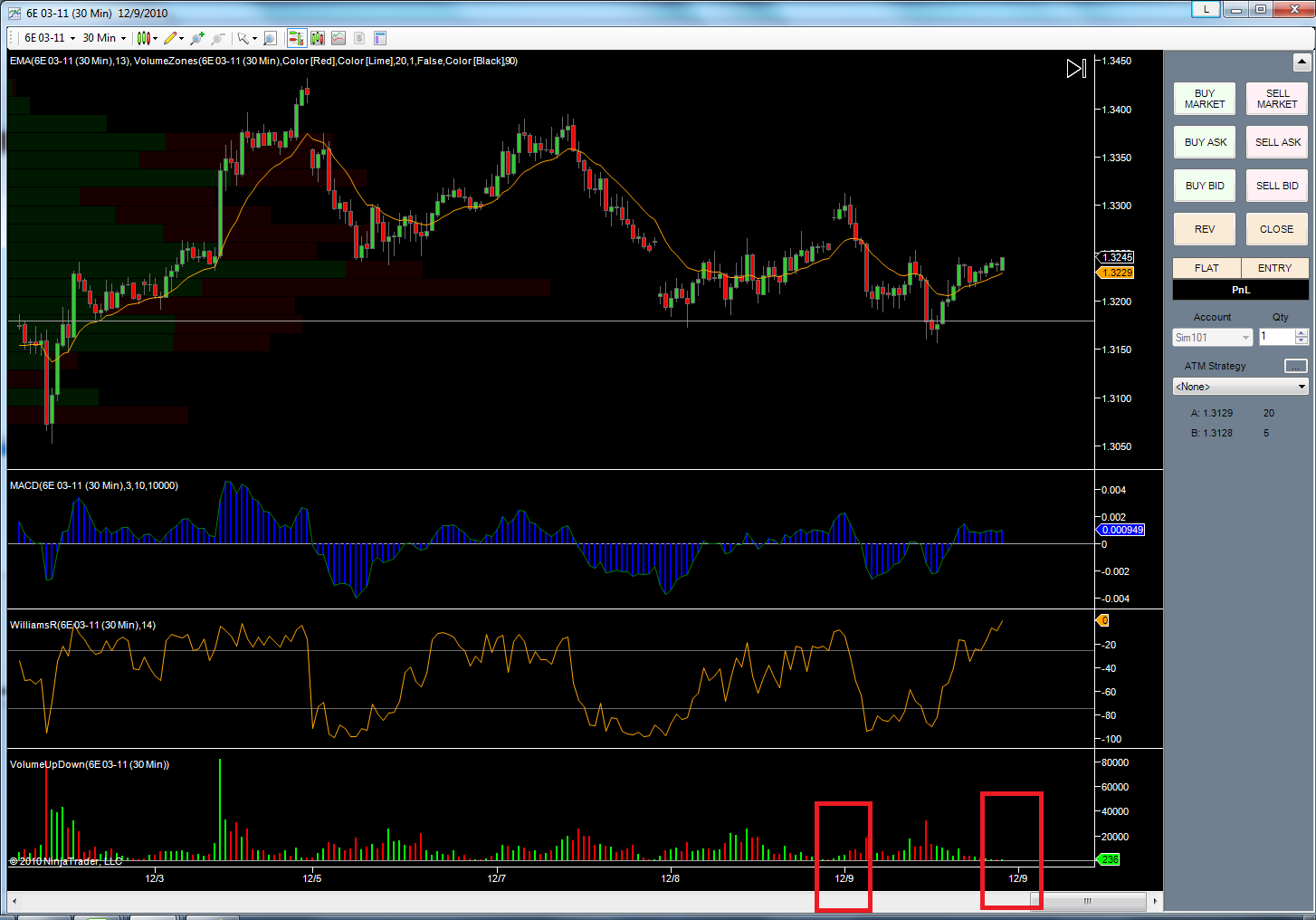Click the 12/5 date label
Viewport: 1316px width, 920px height.
click(x=312, y=878)
